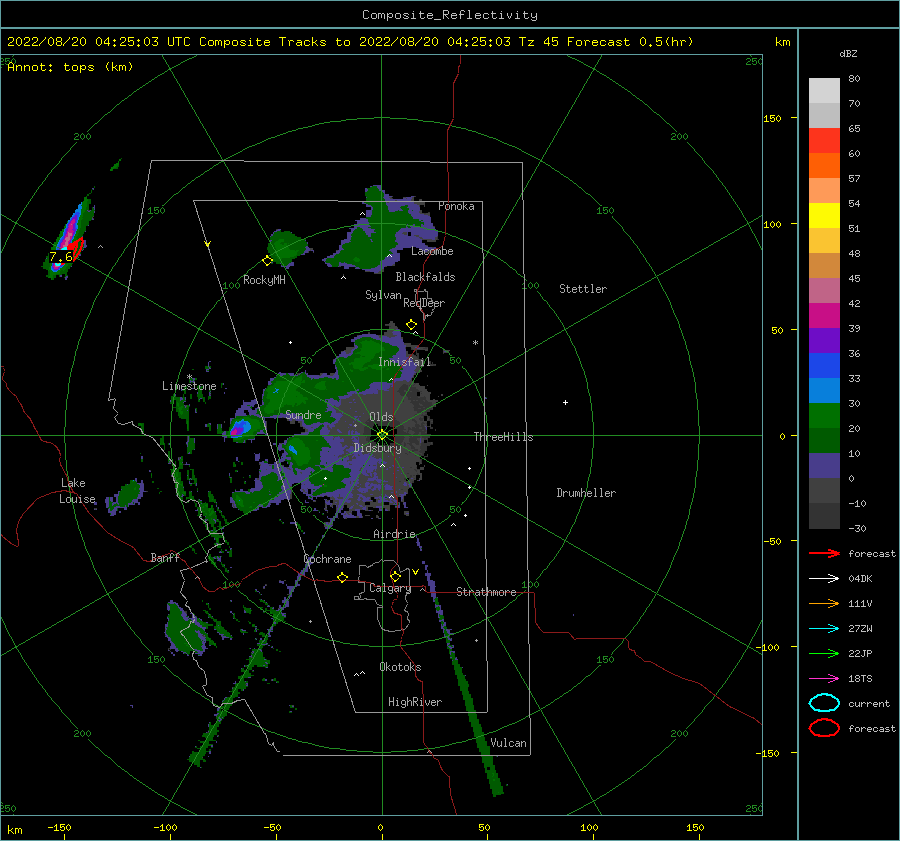Click the 'Cochrane' map label
This screenshot has height=841, width=900.
(327, 559)
